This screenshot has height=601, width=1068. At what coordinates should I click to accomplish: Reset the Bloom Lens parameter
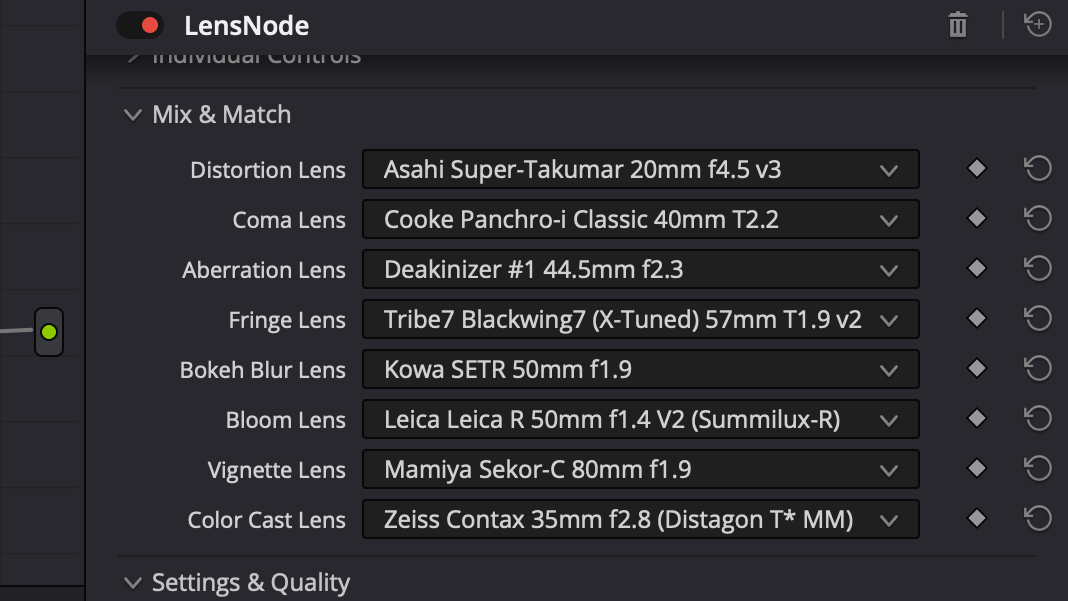click(1038, 419)
